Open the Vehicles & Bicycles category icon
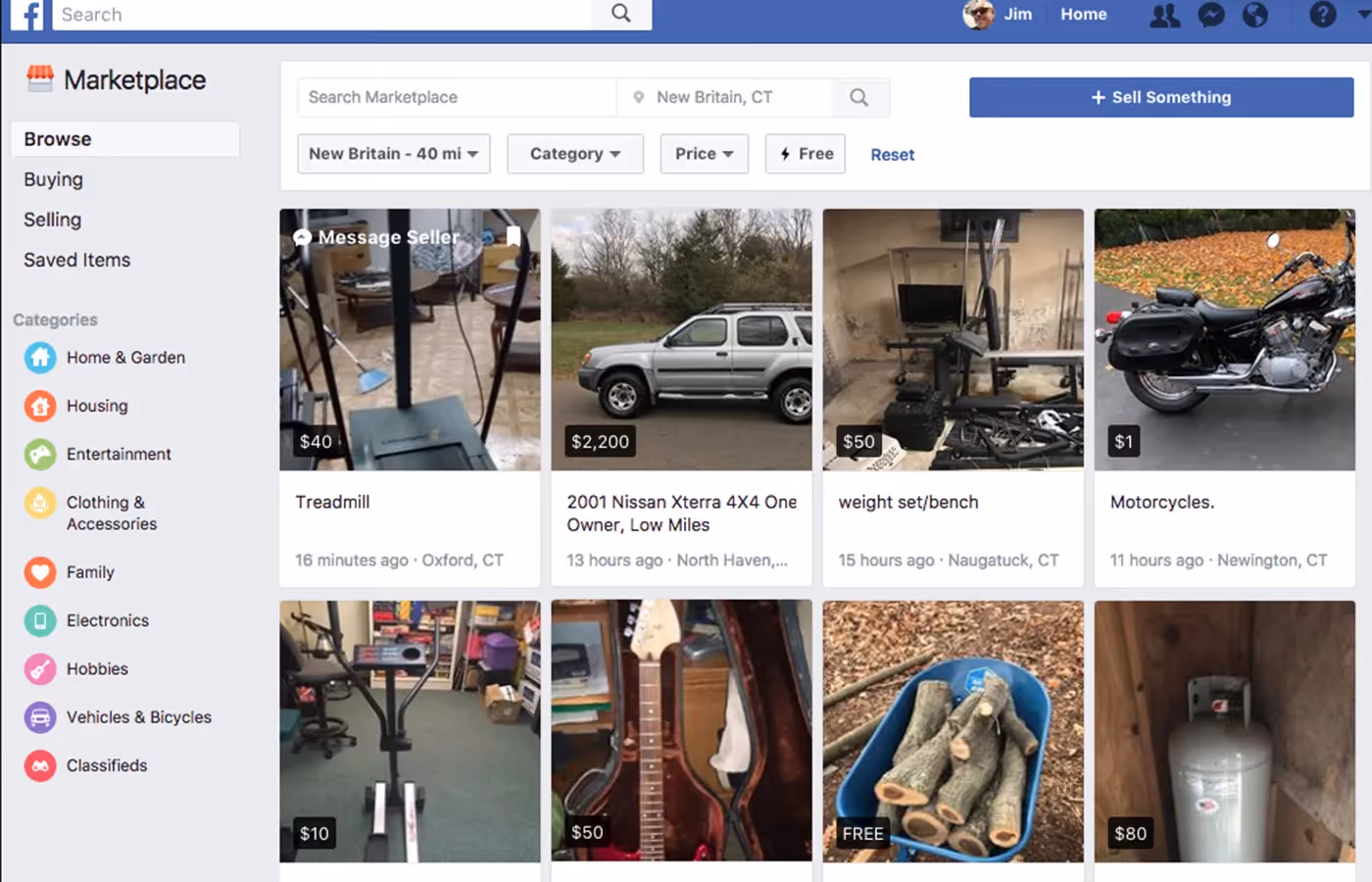This screenshot has width=1372, height=882. click(39, 716)
